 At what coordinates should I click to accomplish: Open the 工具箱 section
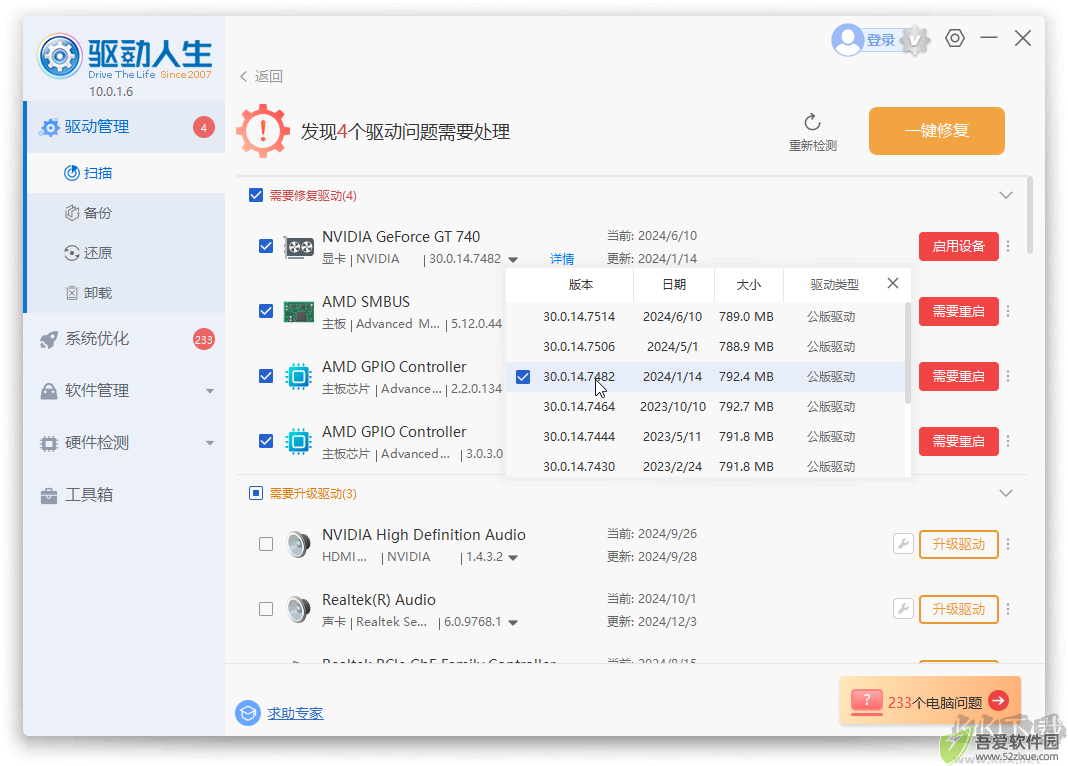[x=125, y=495]
